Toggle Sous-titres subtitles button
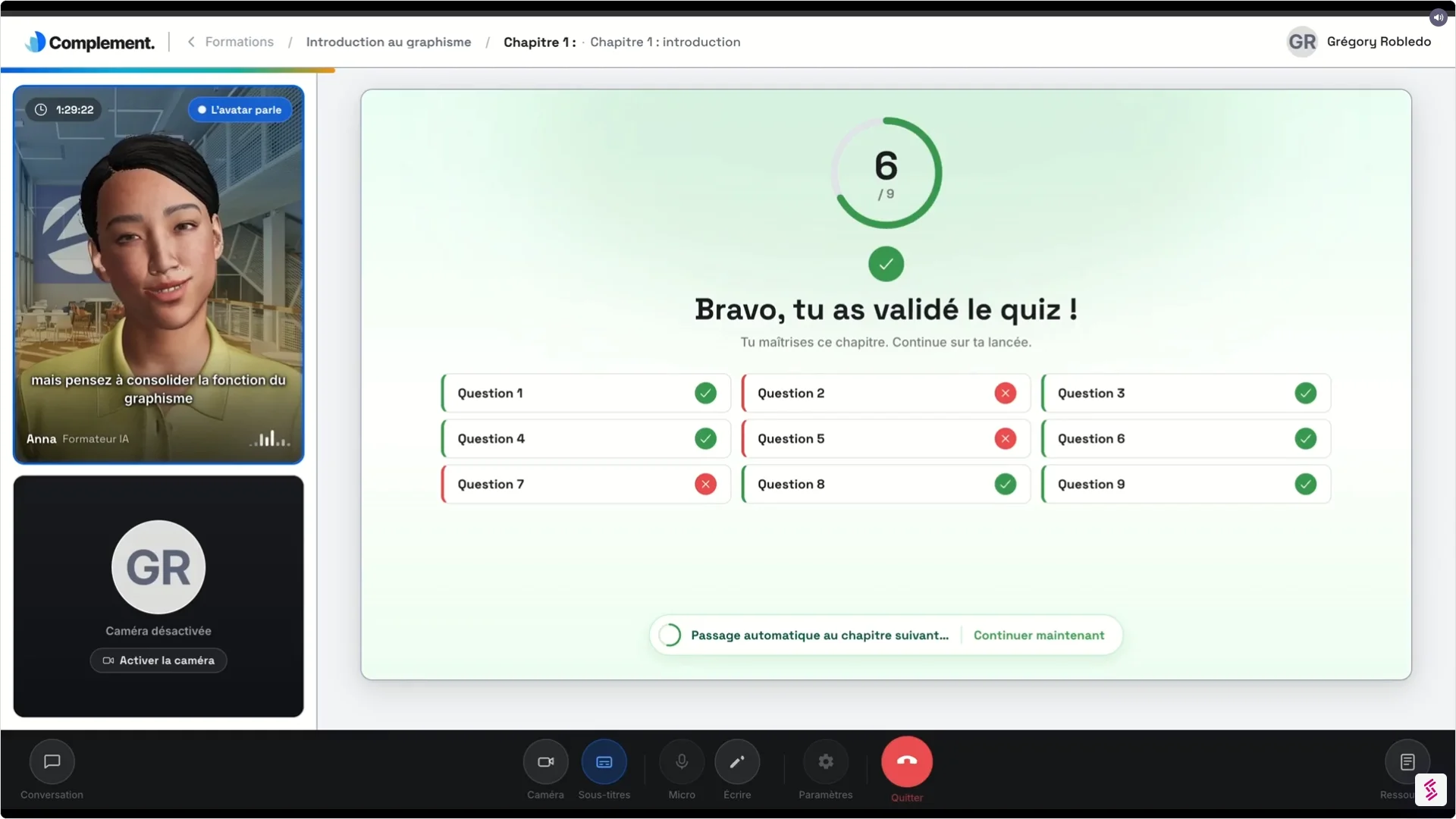1456x819 pixels. click(604, 761)
